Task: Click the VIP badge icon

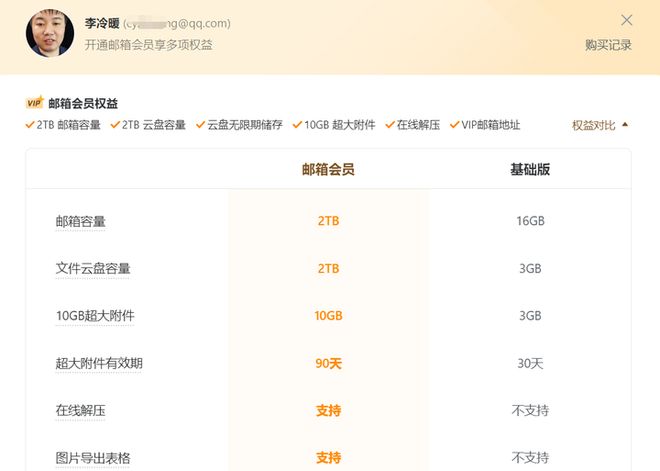Action: (x=34, y=103)
